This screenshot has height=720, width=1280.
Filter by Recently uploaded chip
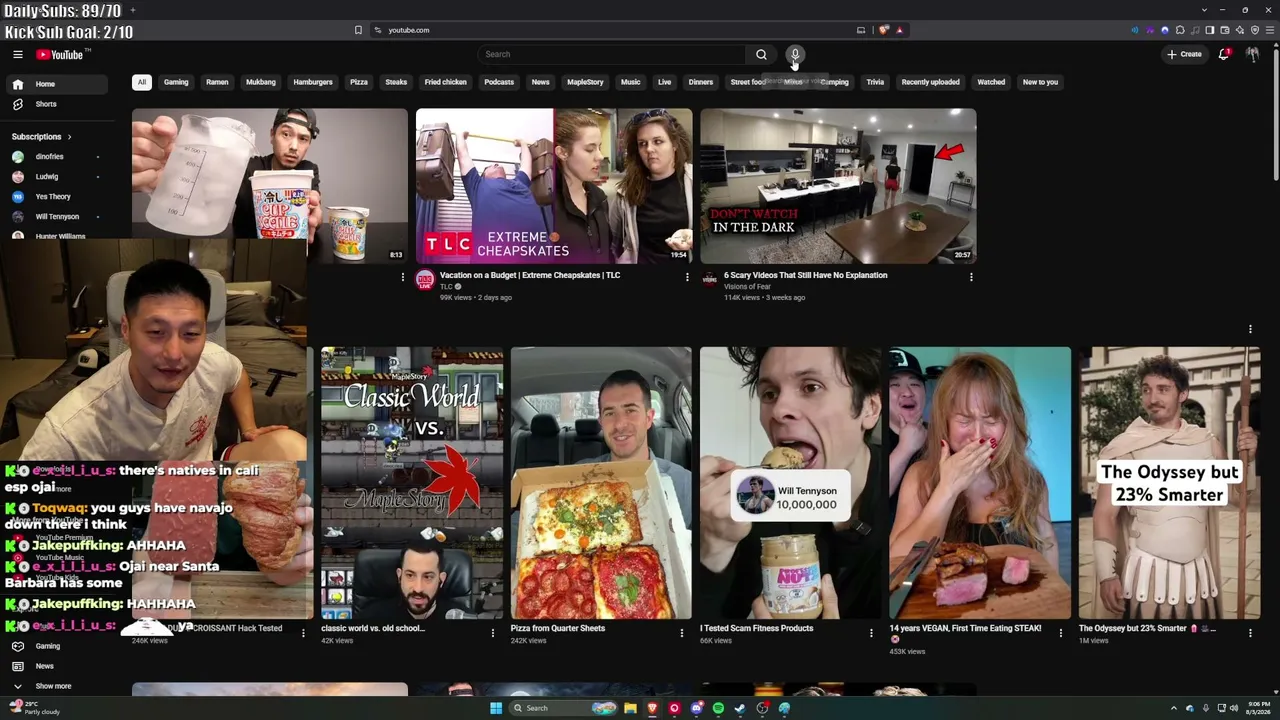click(x=930, y=82)
